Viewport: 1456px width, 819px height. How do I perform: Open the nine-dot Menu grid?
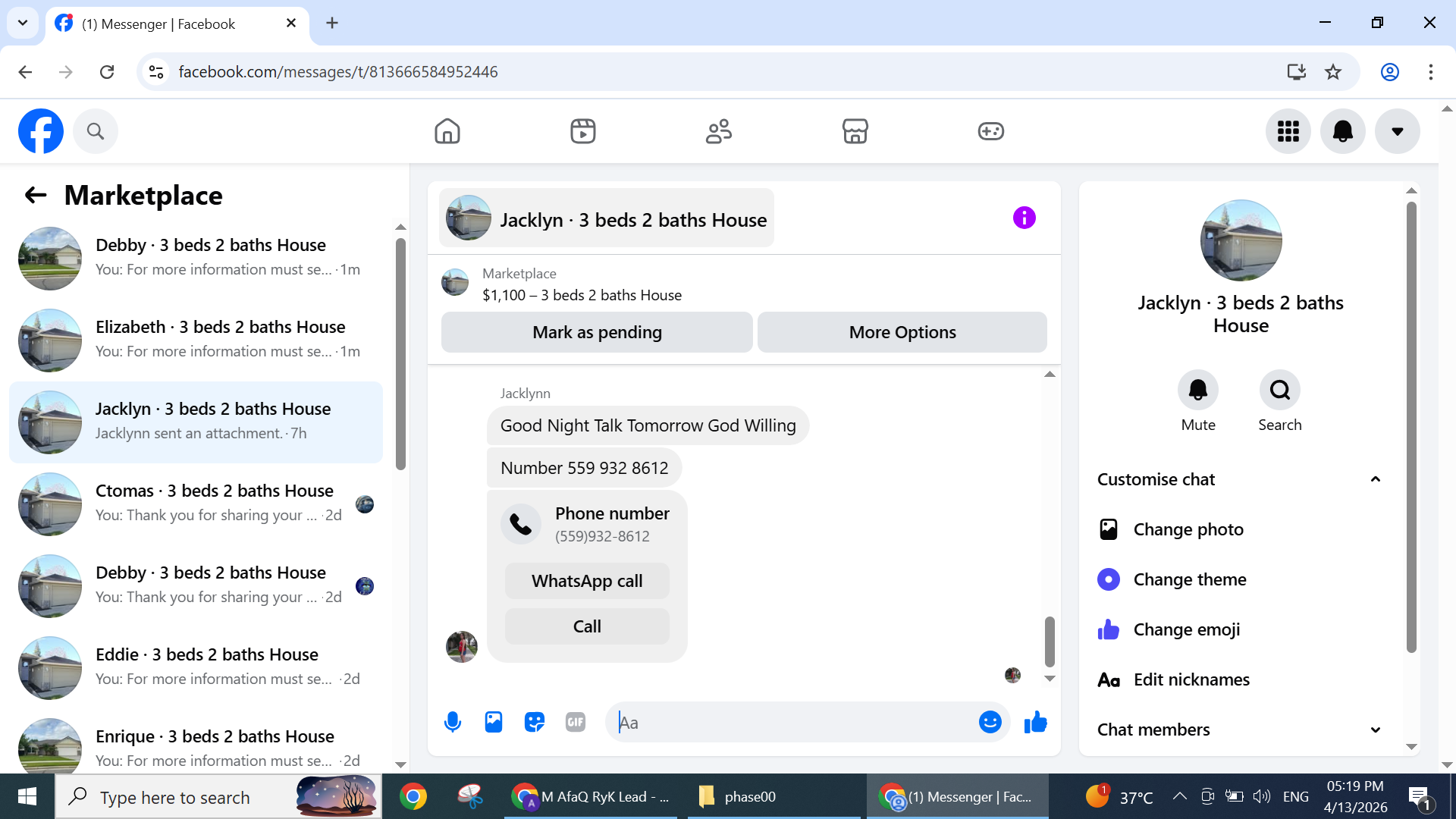(x=1288, y=131)
